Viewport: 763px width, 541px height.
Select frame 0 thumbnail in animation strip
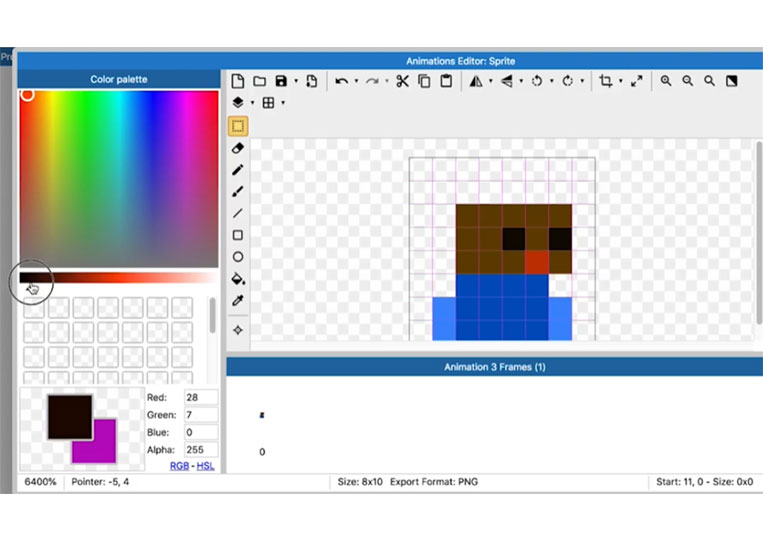262,415
